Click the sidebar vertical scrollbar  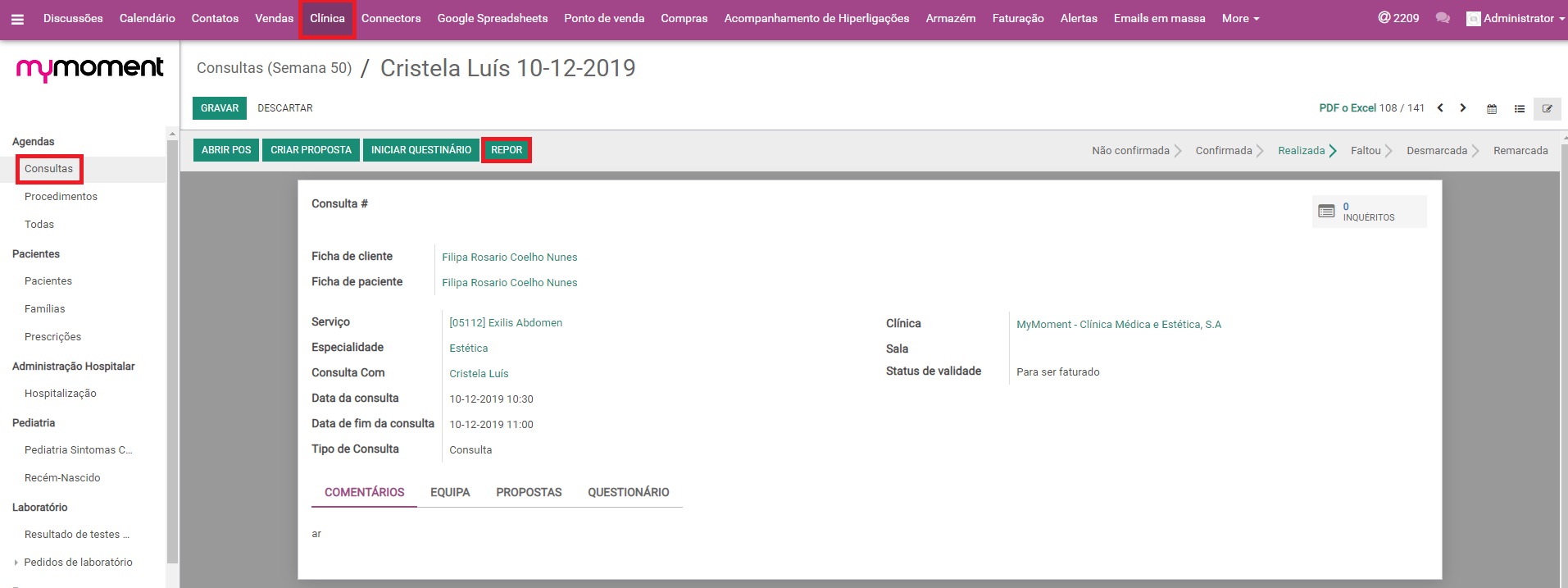coord(172,351)
